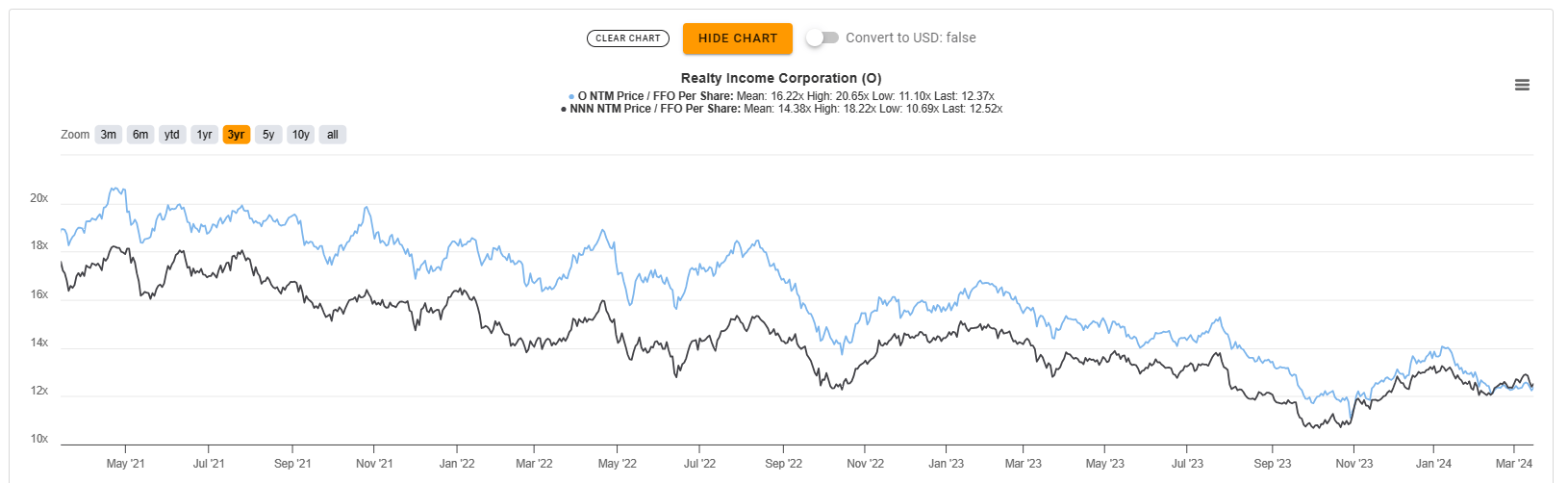
Task: Click the 20x y-axis label
Action: tap(39, 198)
